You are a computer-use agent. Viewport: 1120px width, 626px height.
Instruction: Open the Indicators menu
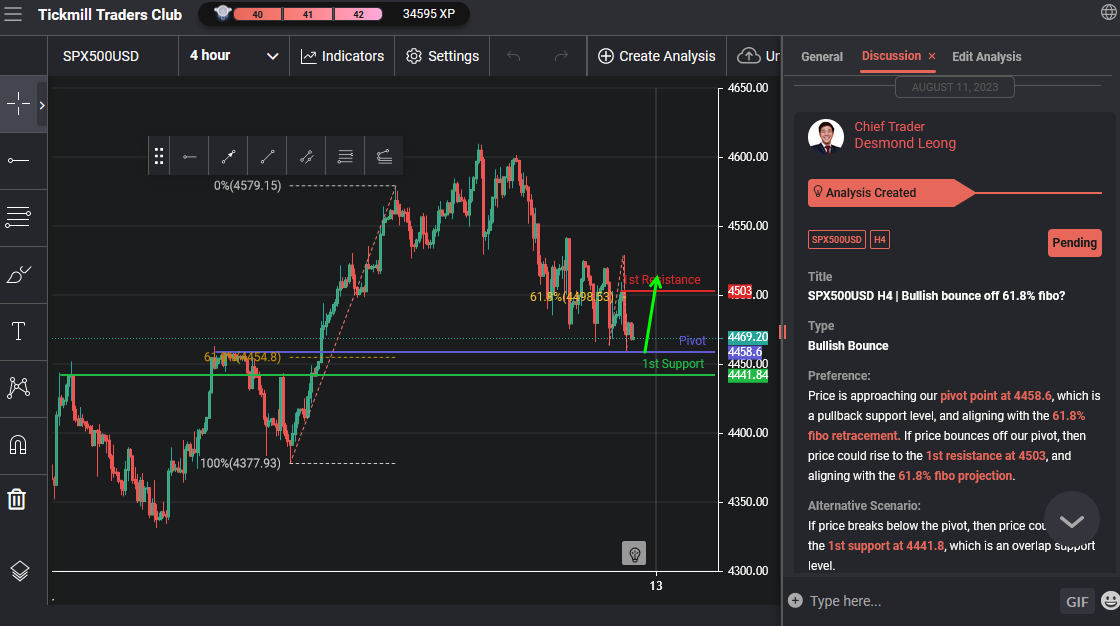coord(342,56)
